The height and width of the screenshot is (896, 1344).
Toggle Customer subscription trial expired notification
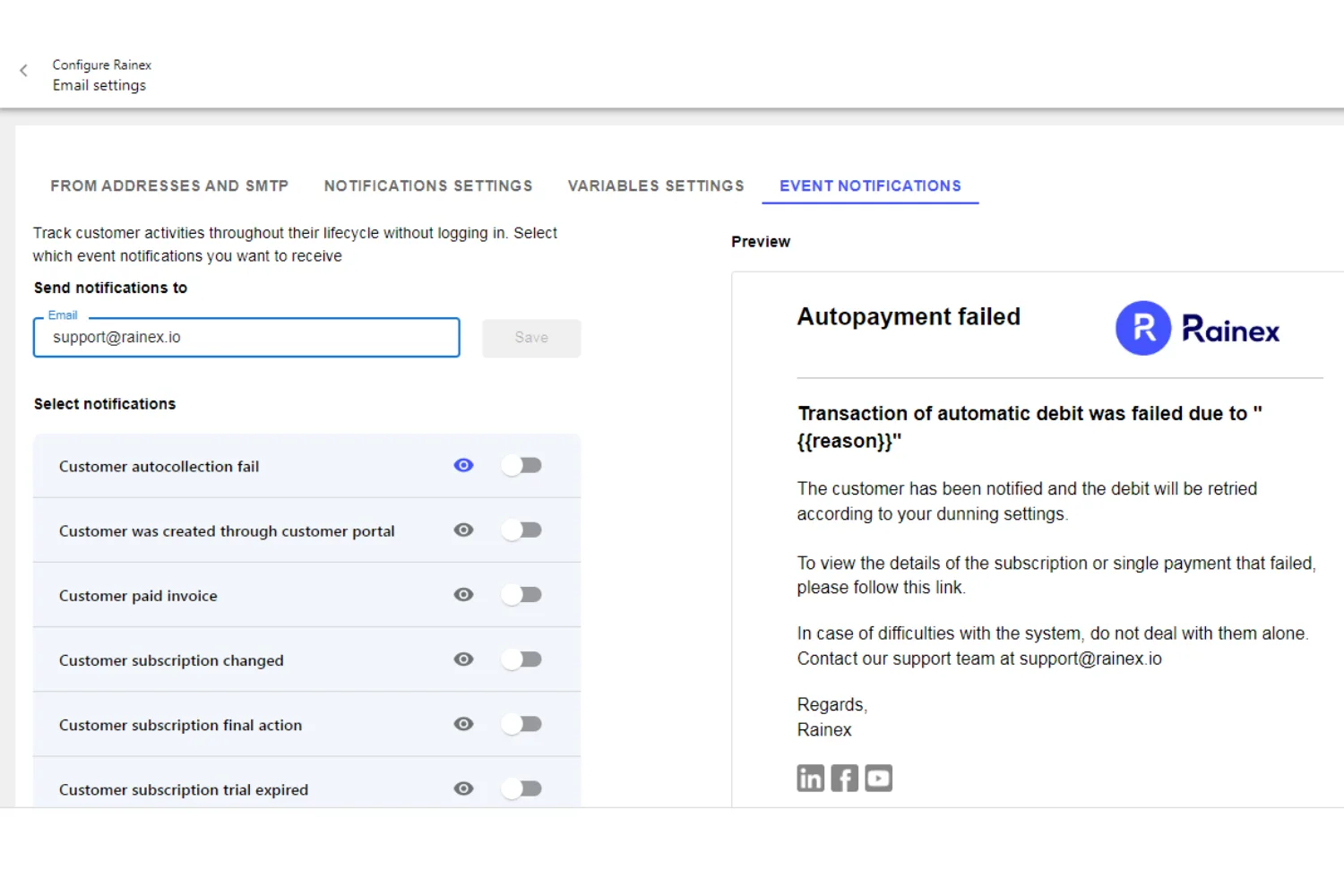tap(521, 788)
